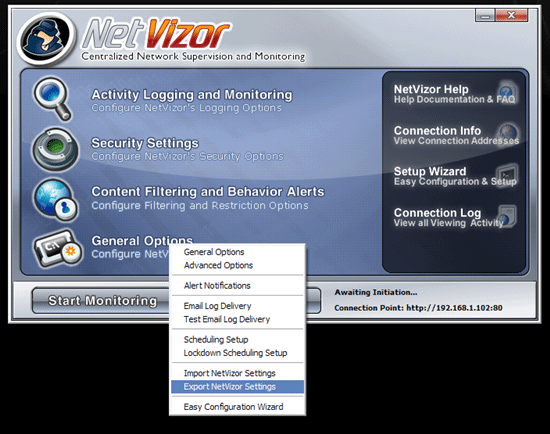Screen dimensions: 550x434
Task: Open Activity Logging and Monitoring heading
Action: point(192,95)
